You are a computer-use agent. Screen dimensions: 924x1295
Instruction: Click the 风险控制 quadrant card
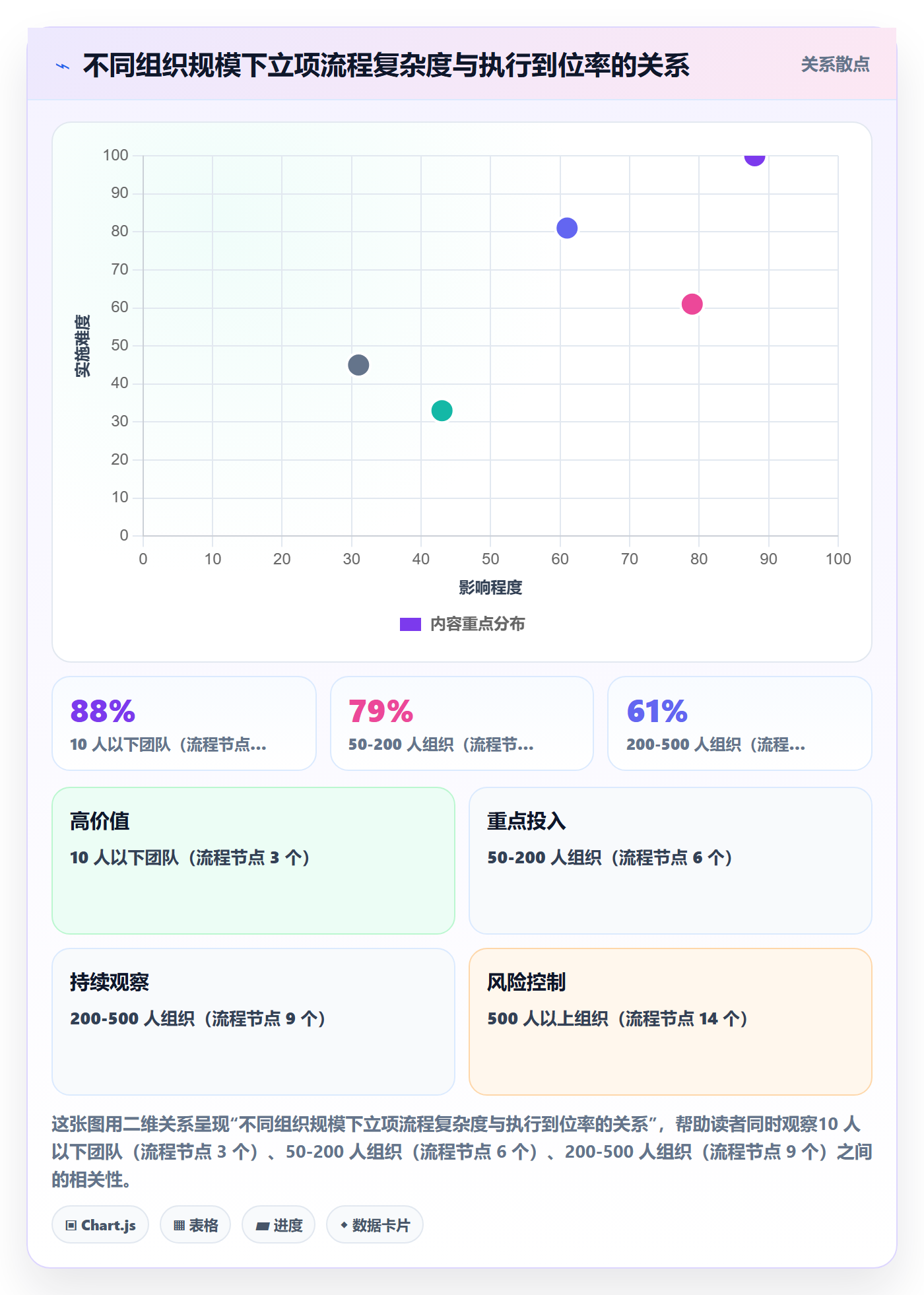[x=671, y=1022]
